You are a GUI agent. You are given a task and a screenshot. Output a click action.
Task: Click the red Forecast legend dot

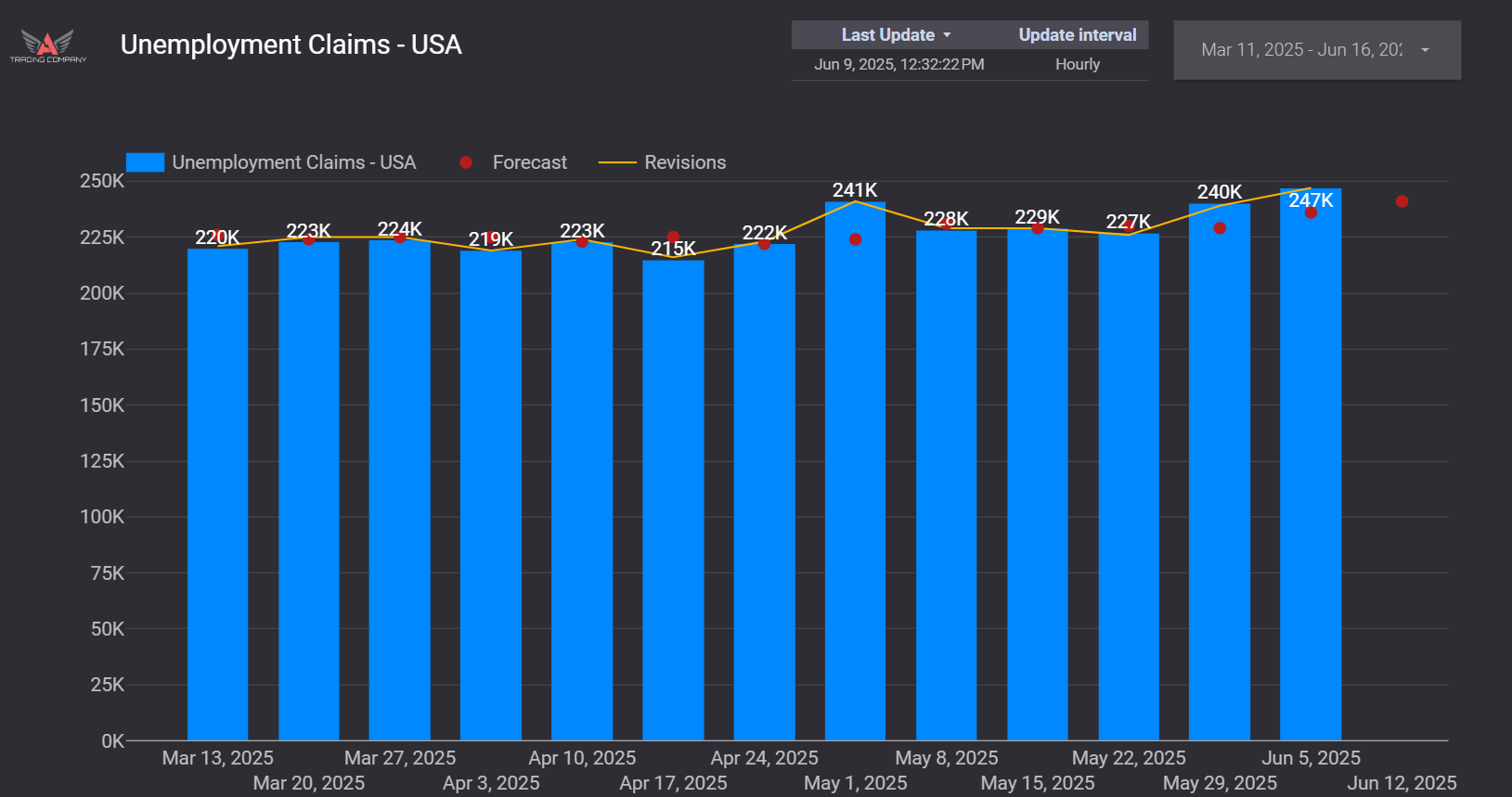click(x=466, y=162)
